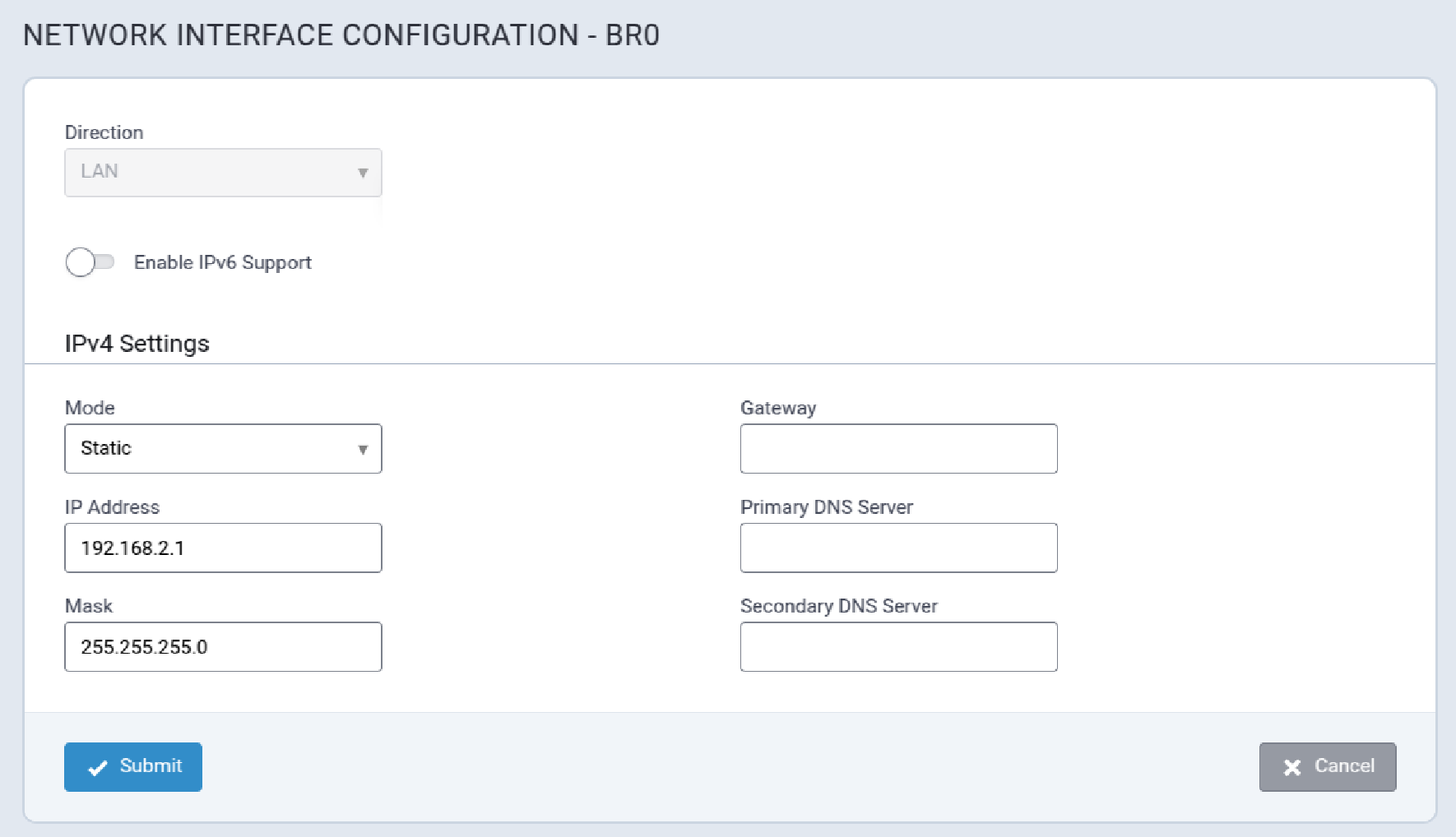Click the IP Address field containing 192.168.2.1
The height and width of the screenshot is (837, 1456).
pyautogui.click(x=223, y=548)
